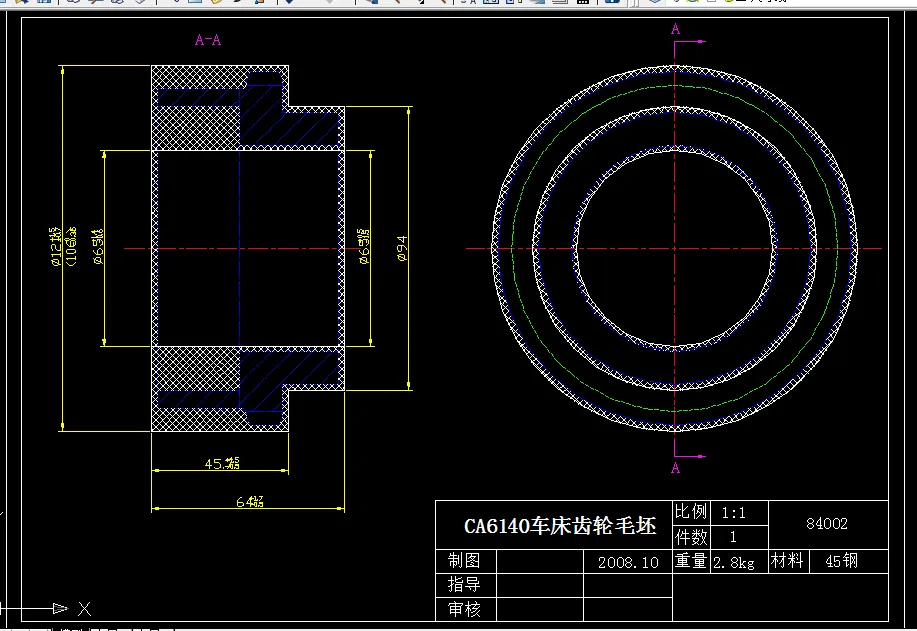Screen dimensions: 917x631
Task: Click the 制图 cell in the title block
Action: pos(464,560)
